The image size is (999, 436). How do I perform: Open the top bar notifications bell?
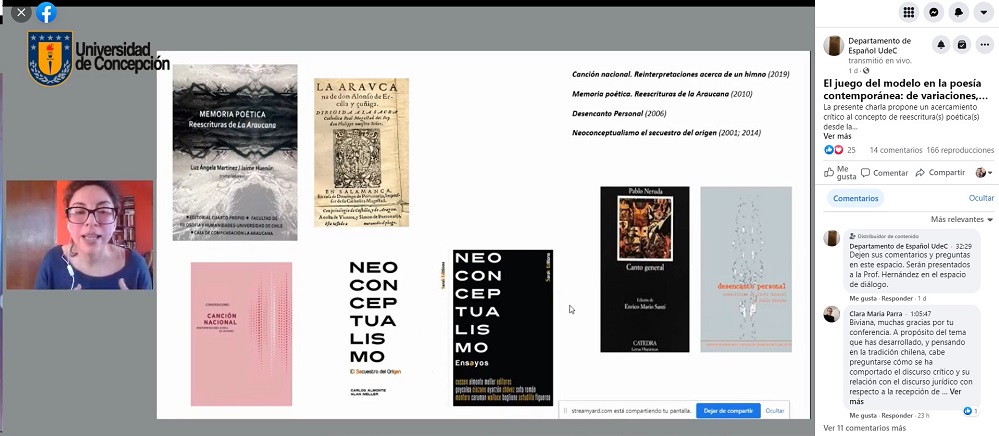click(x=958, y=12)
